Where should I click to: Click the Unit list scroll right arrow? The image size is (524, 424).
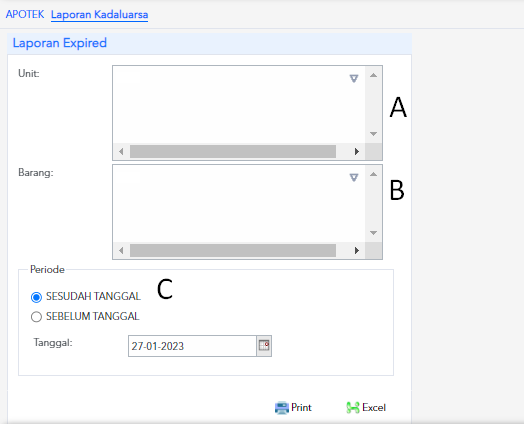click(357, 151)
